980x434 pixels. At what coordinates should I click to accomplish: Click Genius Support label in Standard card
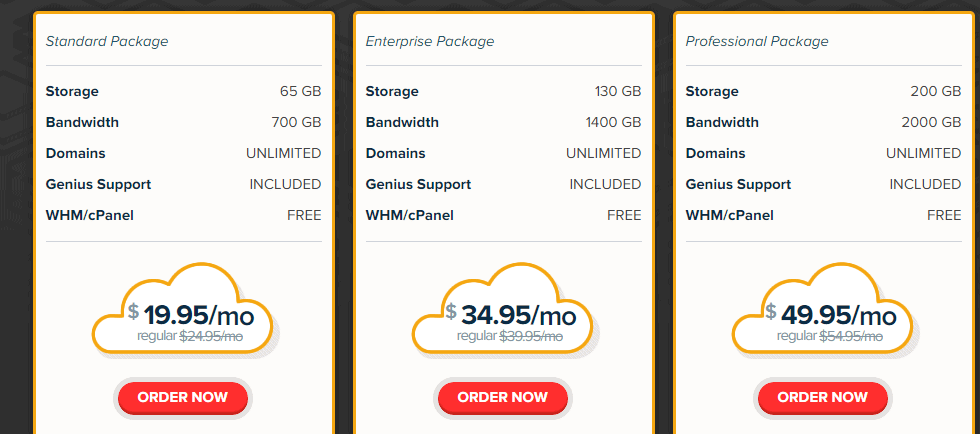click(x=98, y=184)
